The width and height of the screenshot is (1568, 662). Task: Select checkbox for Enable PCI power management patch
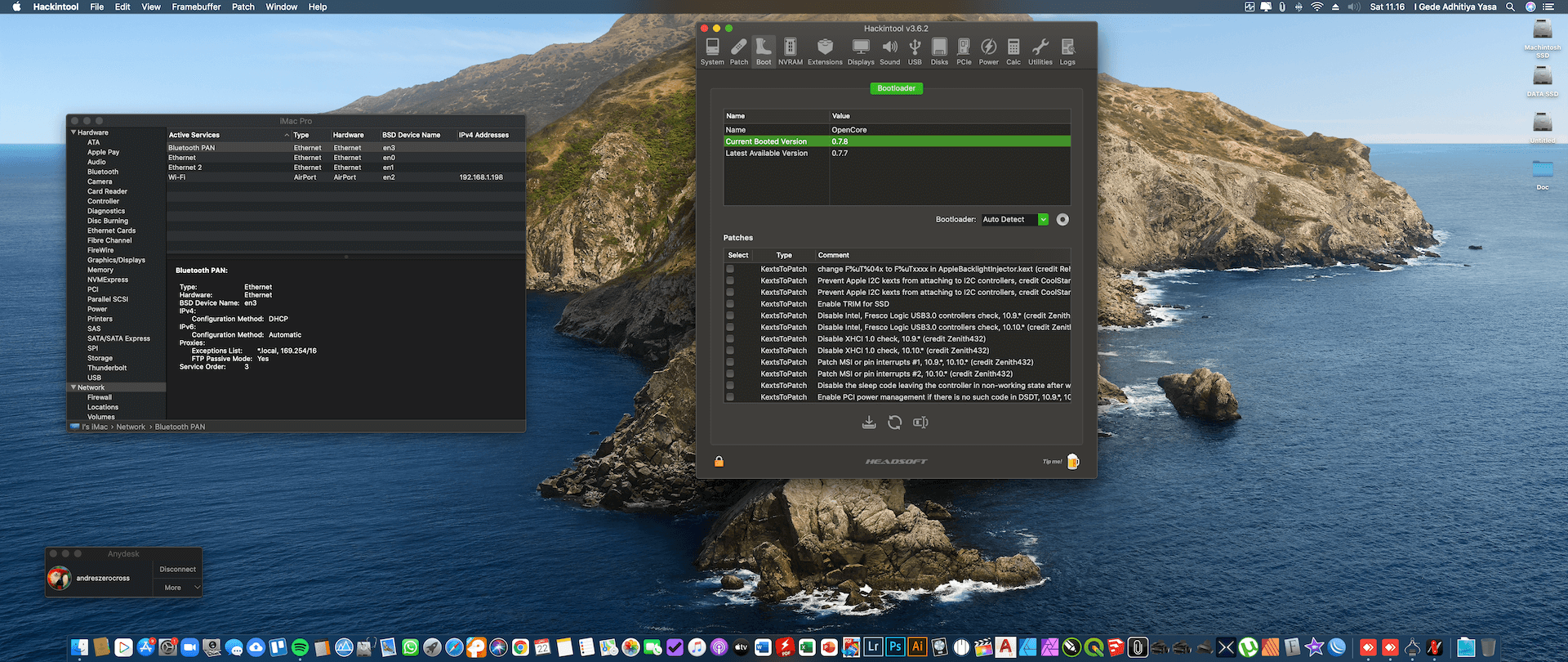click(x=730, y=397)
